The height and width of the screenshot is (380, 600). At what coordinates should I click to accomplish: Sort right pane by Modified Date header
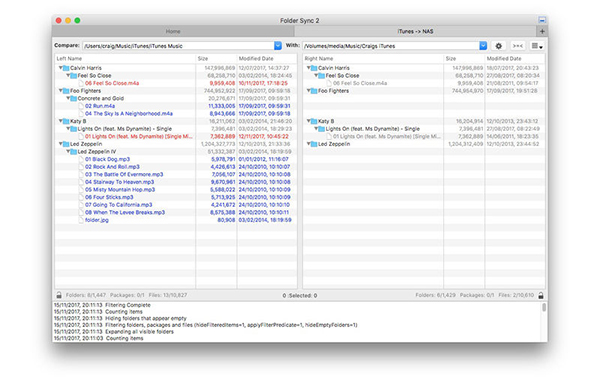pos(515,59)
